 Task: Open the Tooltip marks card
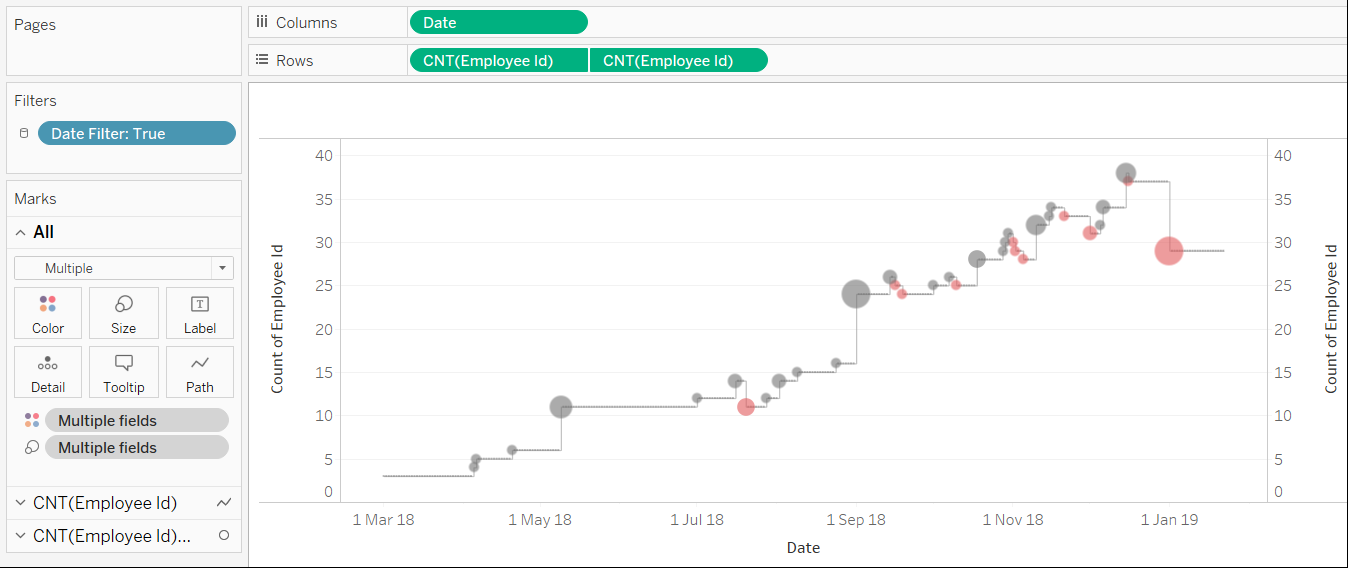(124, 372)
